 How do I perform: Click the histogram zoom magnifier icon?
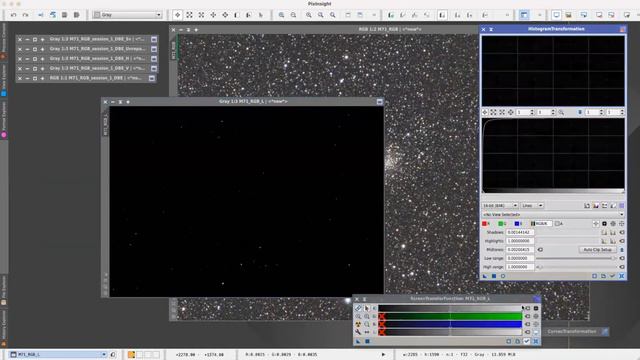click(x=562, y=112)
